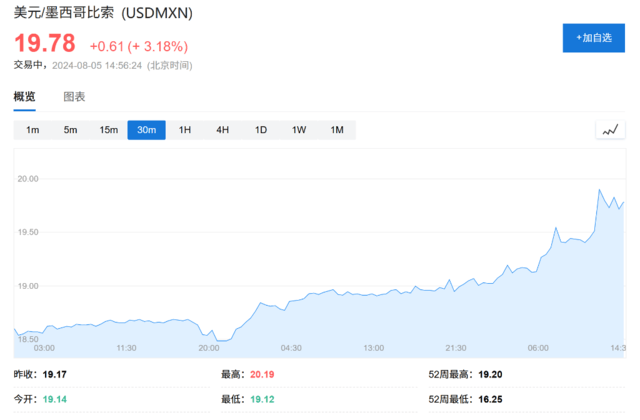Image resolution: width=640 pixels, height=420 pixels.
Task: Choose the 1W weekly timeframe
Action: pyautogui.click(x=298, y=130)
